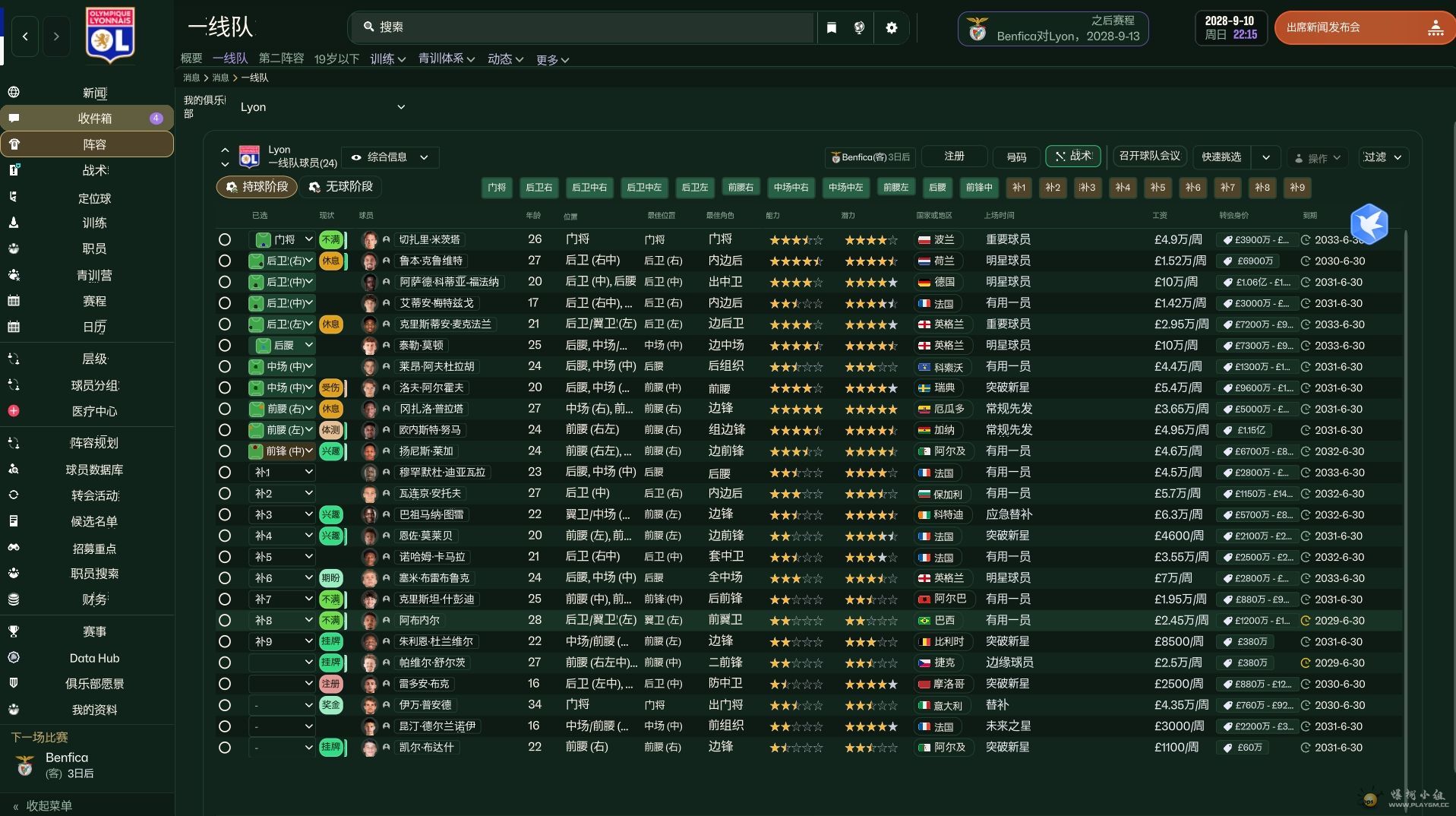Select the row radio for 阿布内尔

click(225, 620)
